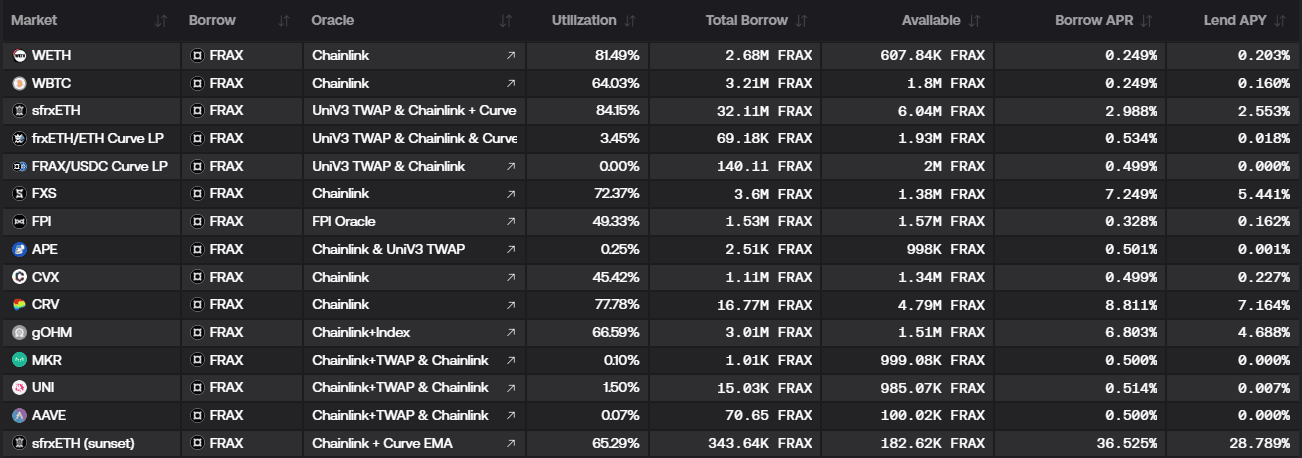Select the frxETH/ETH Curve LP market
Screen dimensions: 1302x458
pyautogui.click(x=96, y=139)
